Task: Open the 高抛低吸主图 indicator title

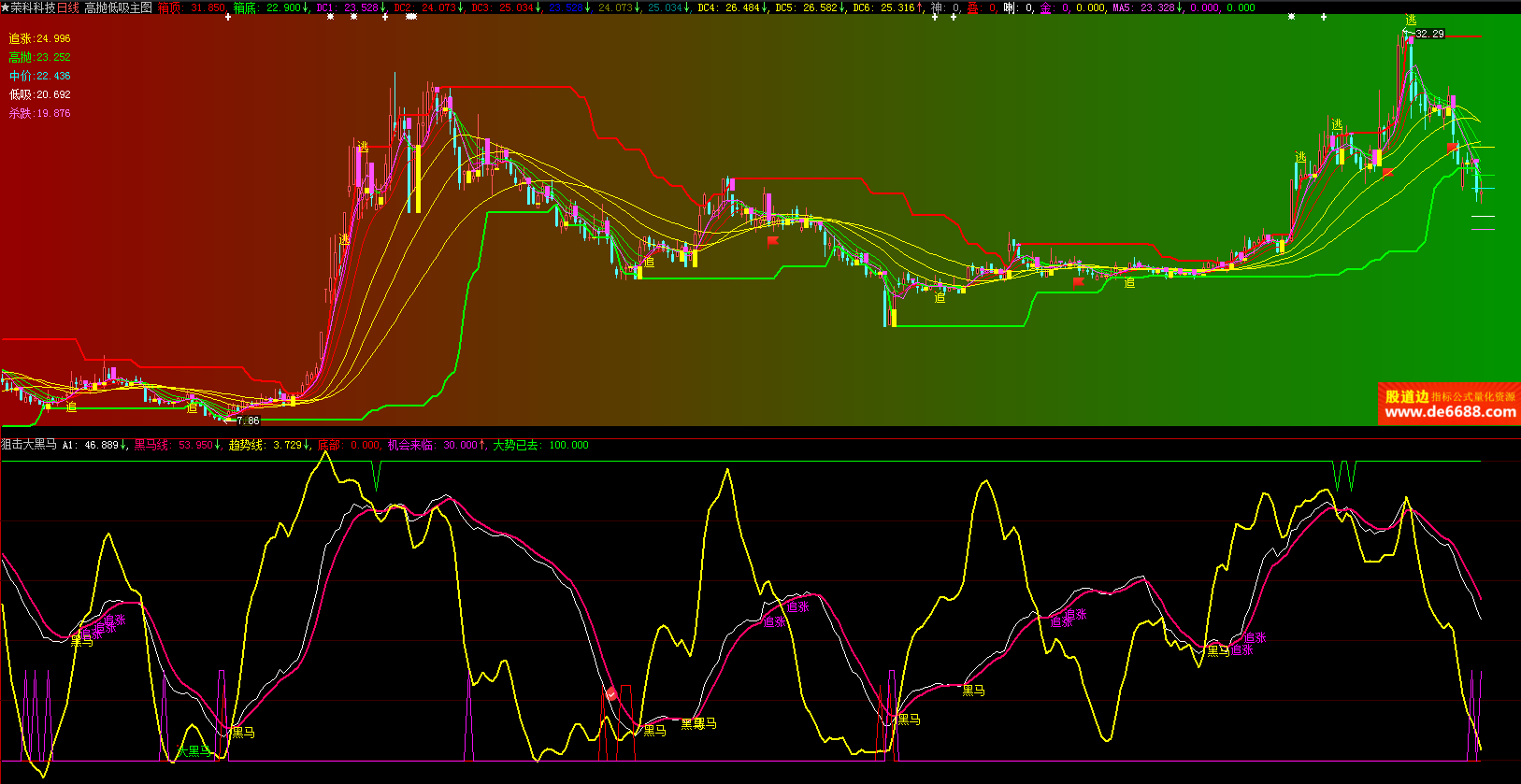Action: (118, 7)
